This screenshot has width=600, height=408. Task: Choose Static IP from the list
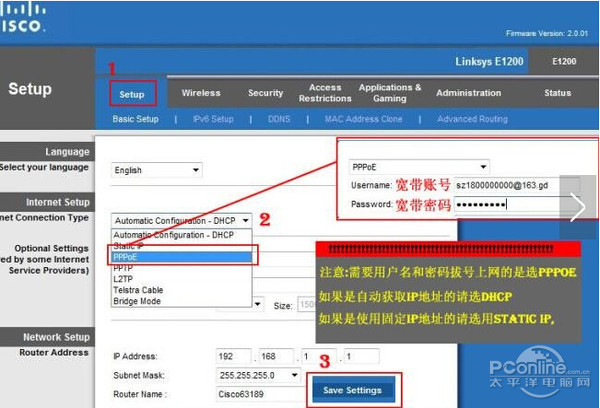[181, 246]
